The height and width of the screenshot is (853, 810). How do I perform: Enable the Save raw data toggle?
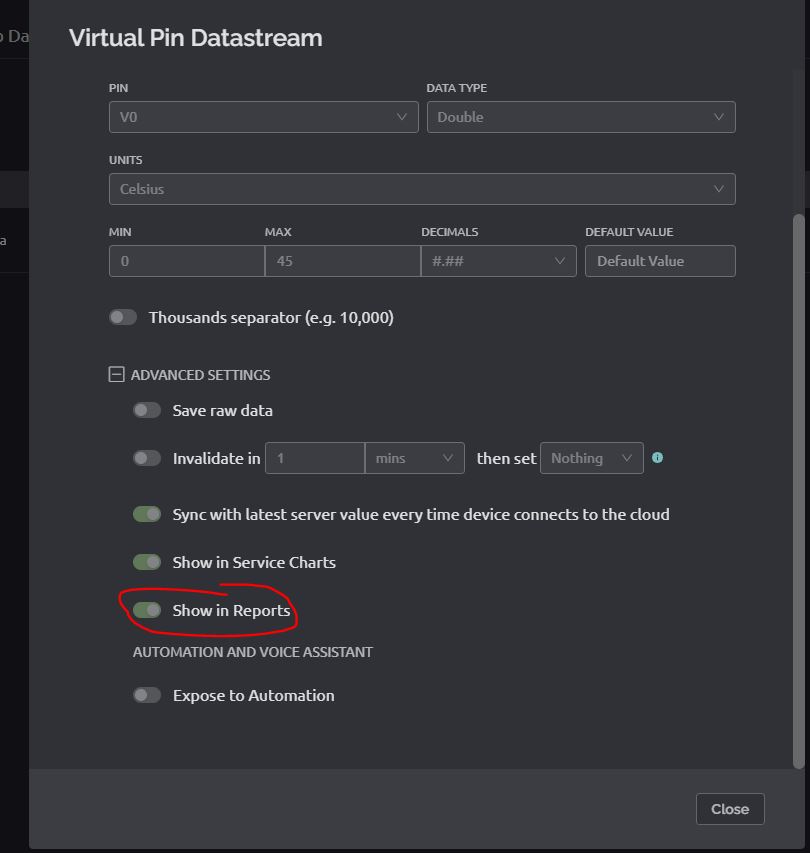147,410
